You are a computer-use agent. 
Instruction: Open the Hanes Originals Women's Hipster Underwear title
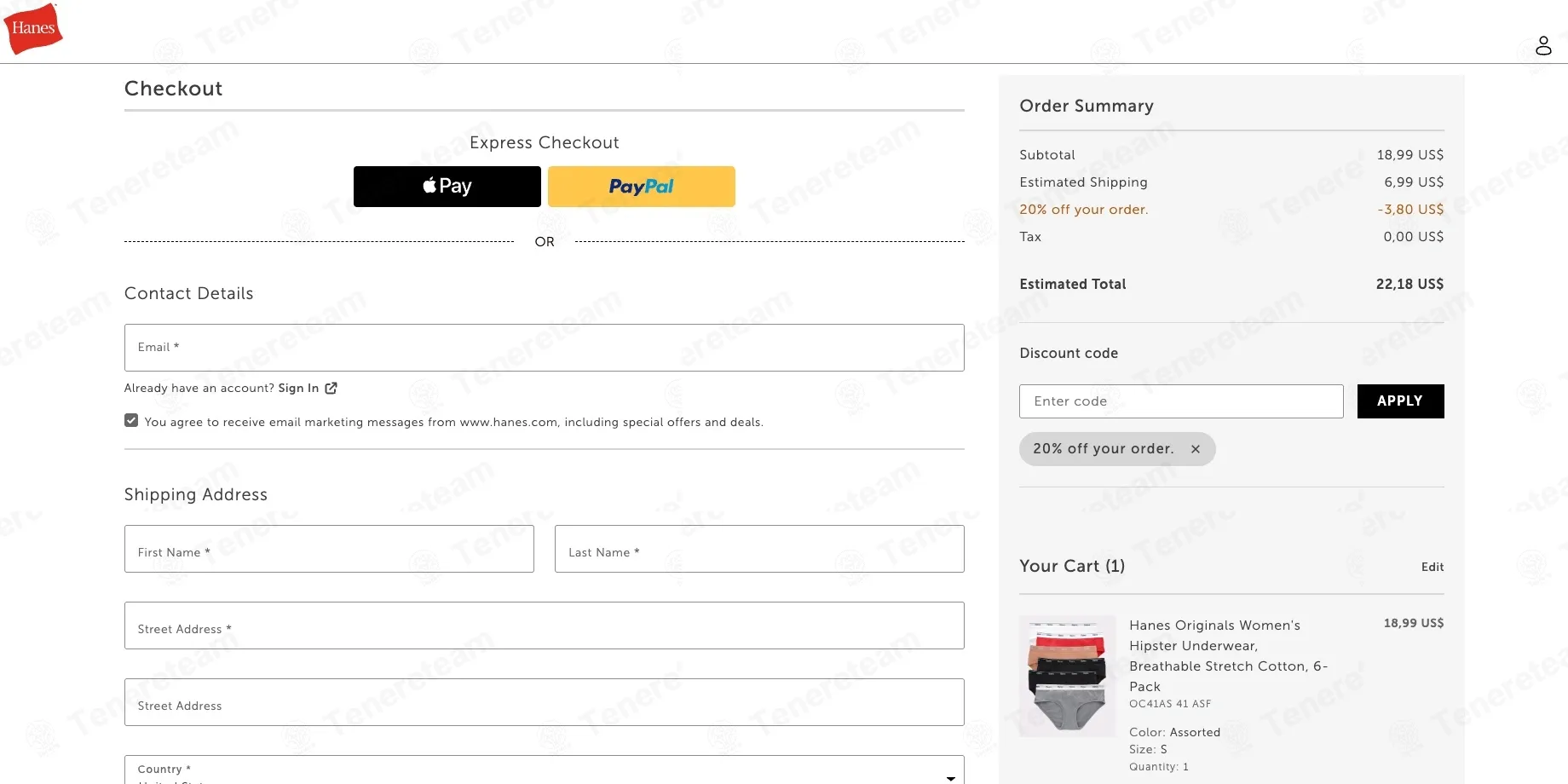(1229, 655)
